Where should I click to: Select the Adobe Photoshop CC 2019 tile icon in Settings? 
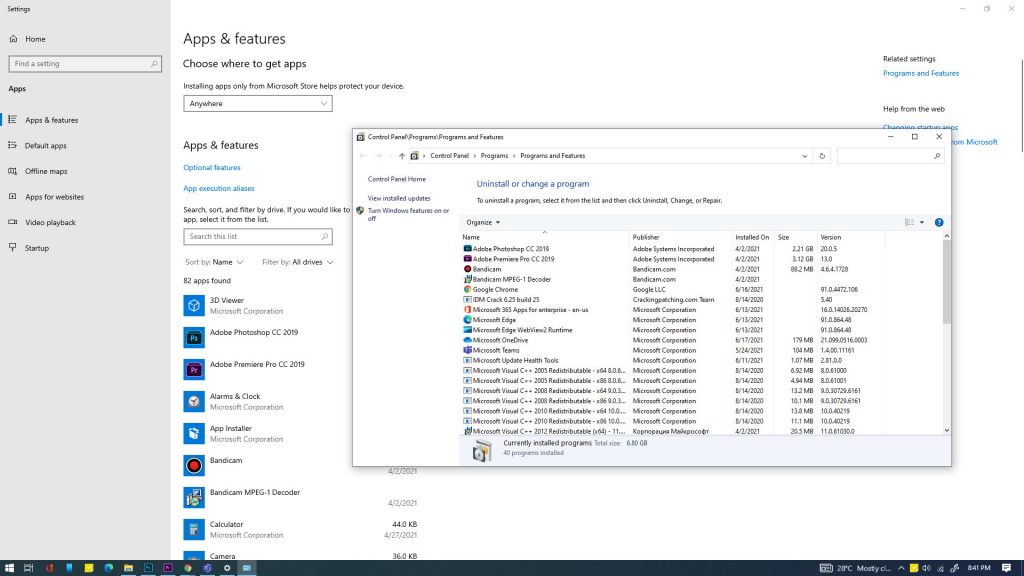click(194, 338)
